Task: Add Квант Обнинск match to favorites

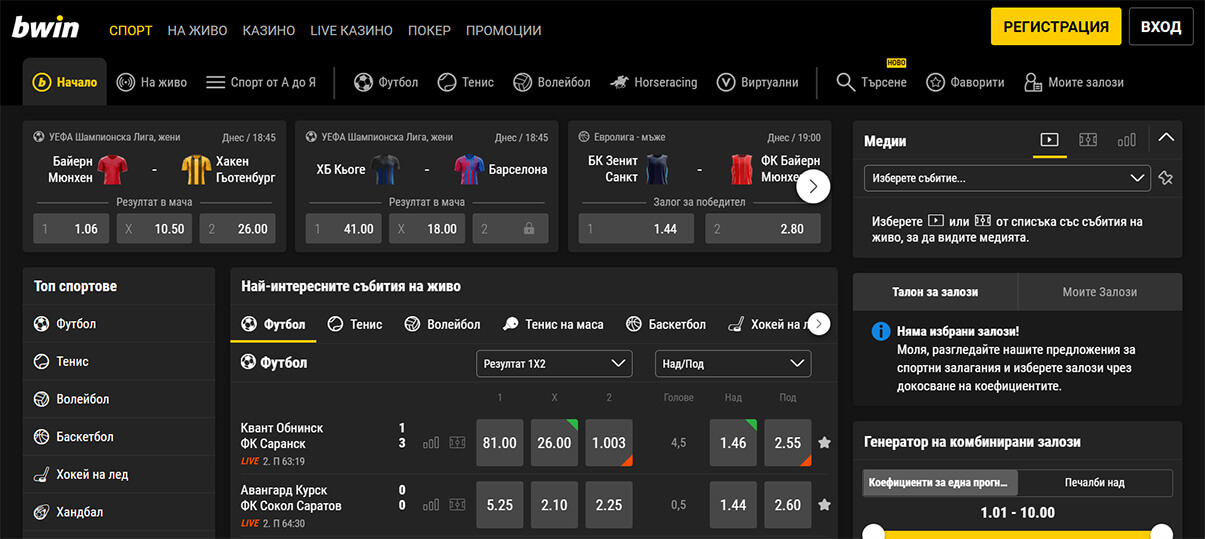Action: click(824, 443)
